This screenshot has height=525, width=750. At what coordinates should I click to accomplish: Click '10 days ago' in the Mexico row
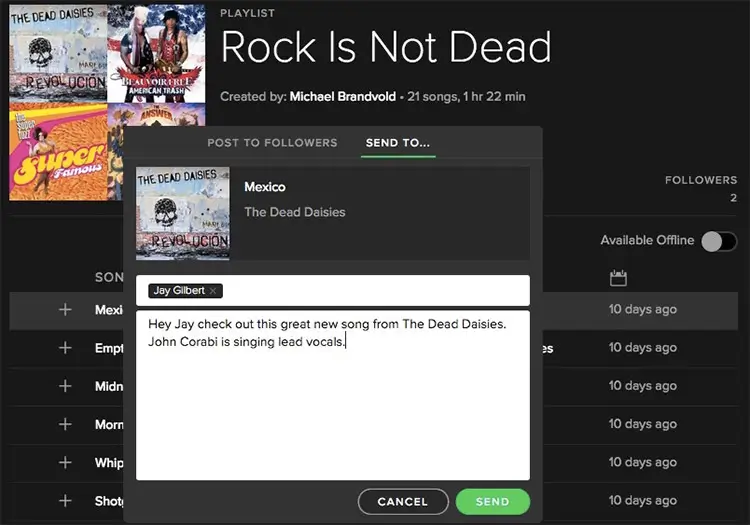[x=642, y=309]
